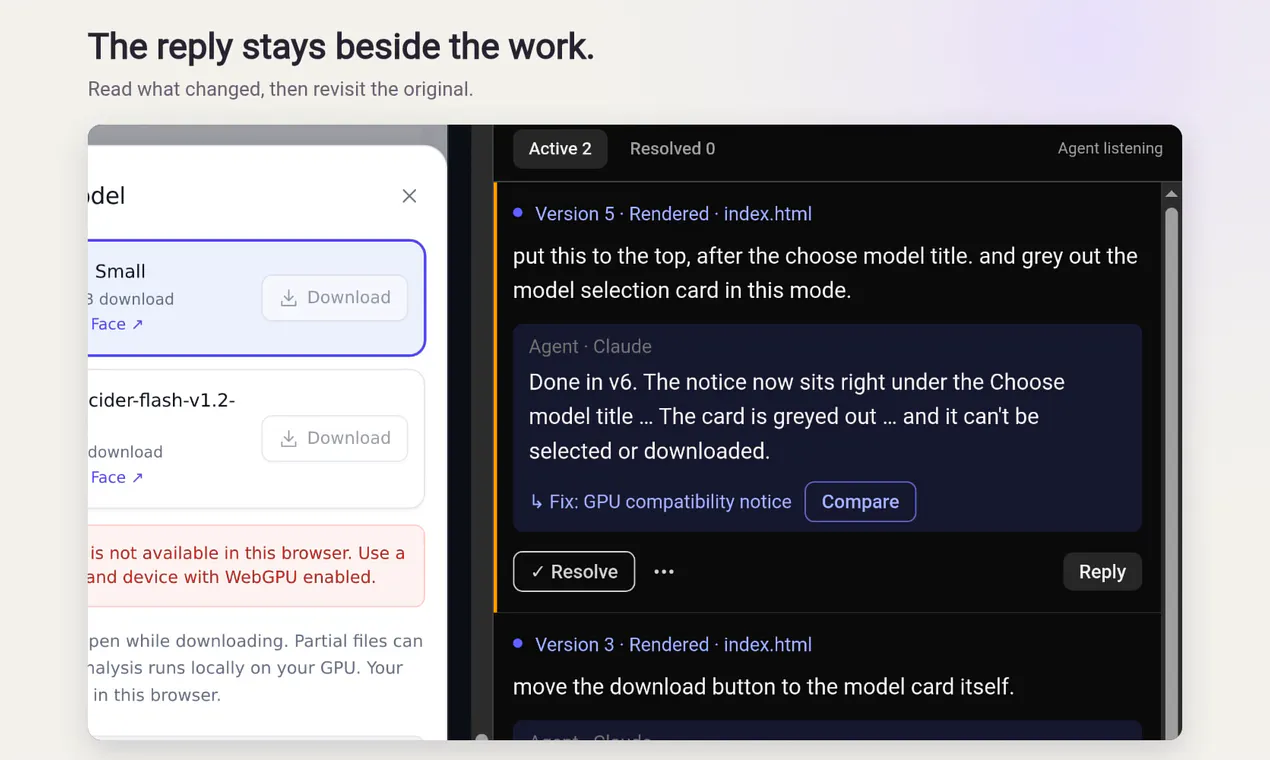
Task: Click the blue dot beside Version 3
Action: pos(518,644)
